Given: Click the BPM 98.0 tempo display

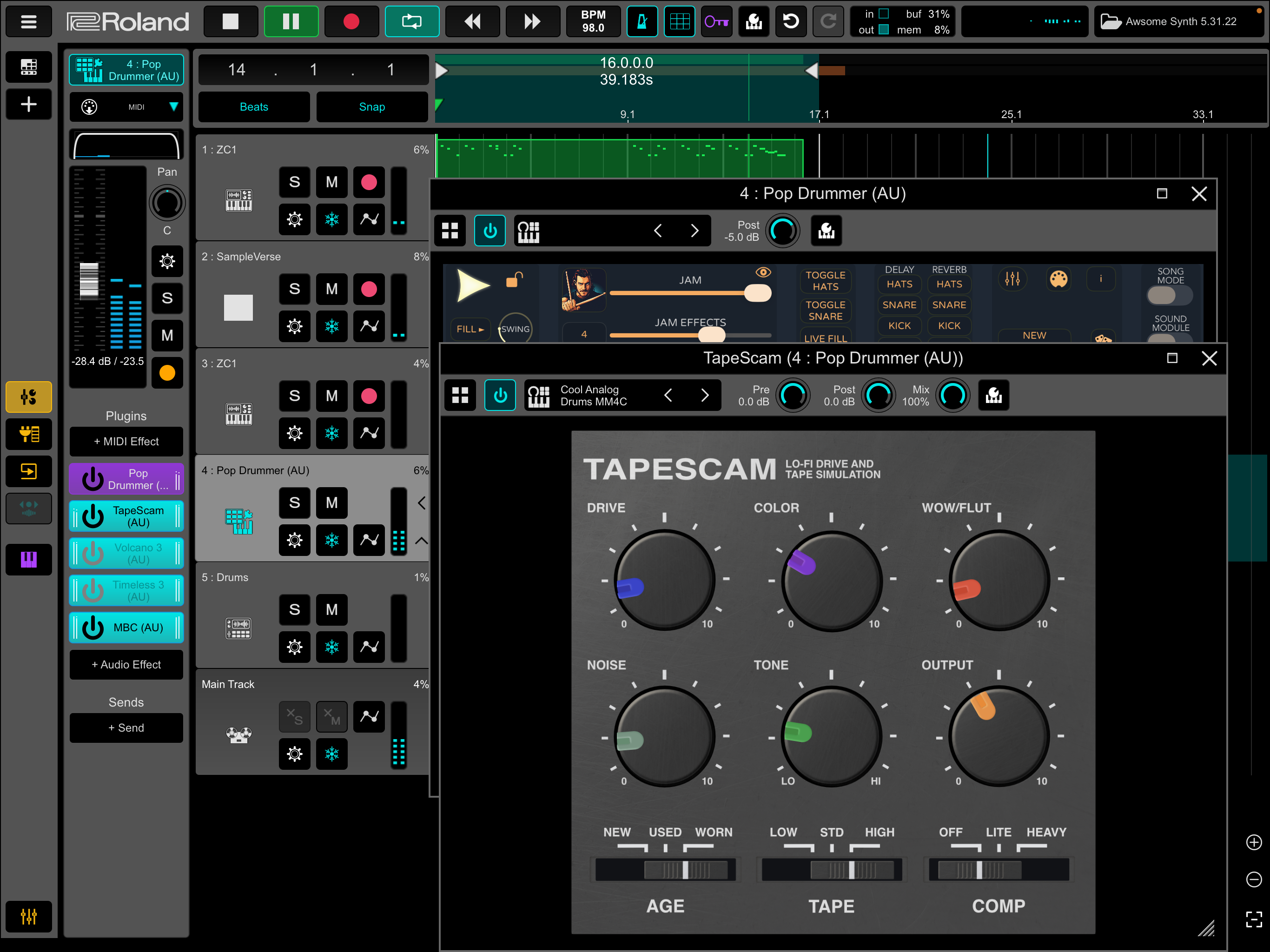Looking at the screenshot, I should pos(593,22).
